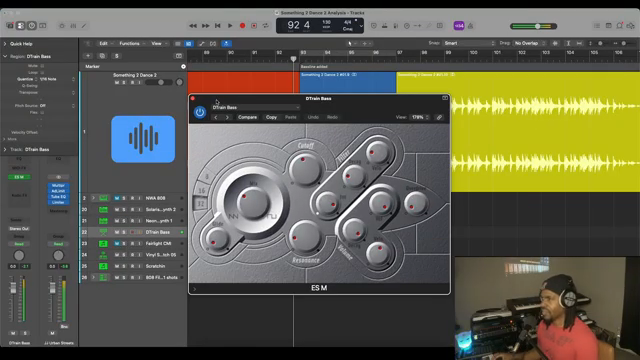Add a marker with the plus icon
640x360 pixels.
point(183,67)
